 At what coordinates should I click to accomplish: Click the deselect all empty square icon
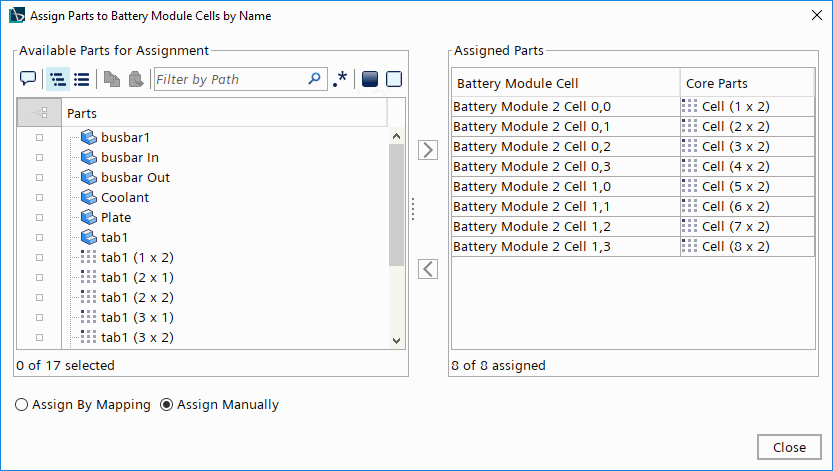pos(394,79)
